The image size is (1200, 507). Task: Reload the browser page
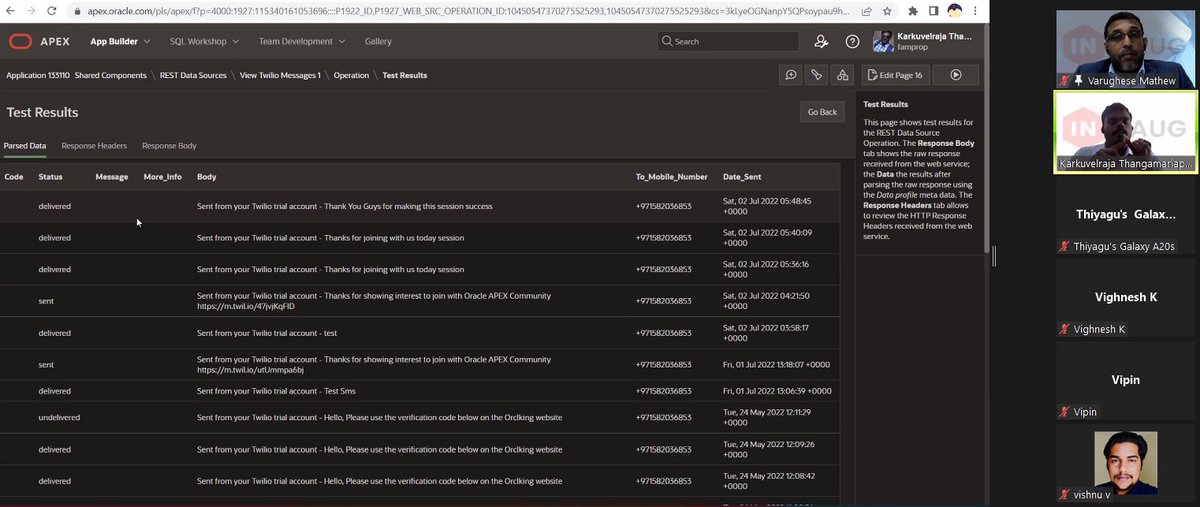point(52,12)
